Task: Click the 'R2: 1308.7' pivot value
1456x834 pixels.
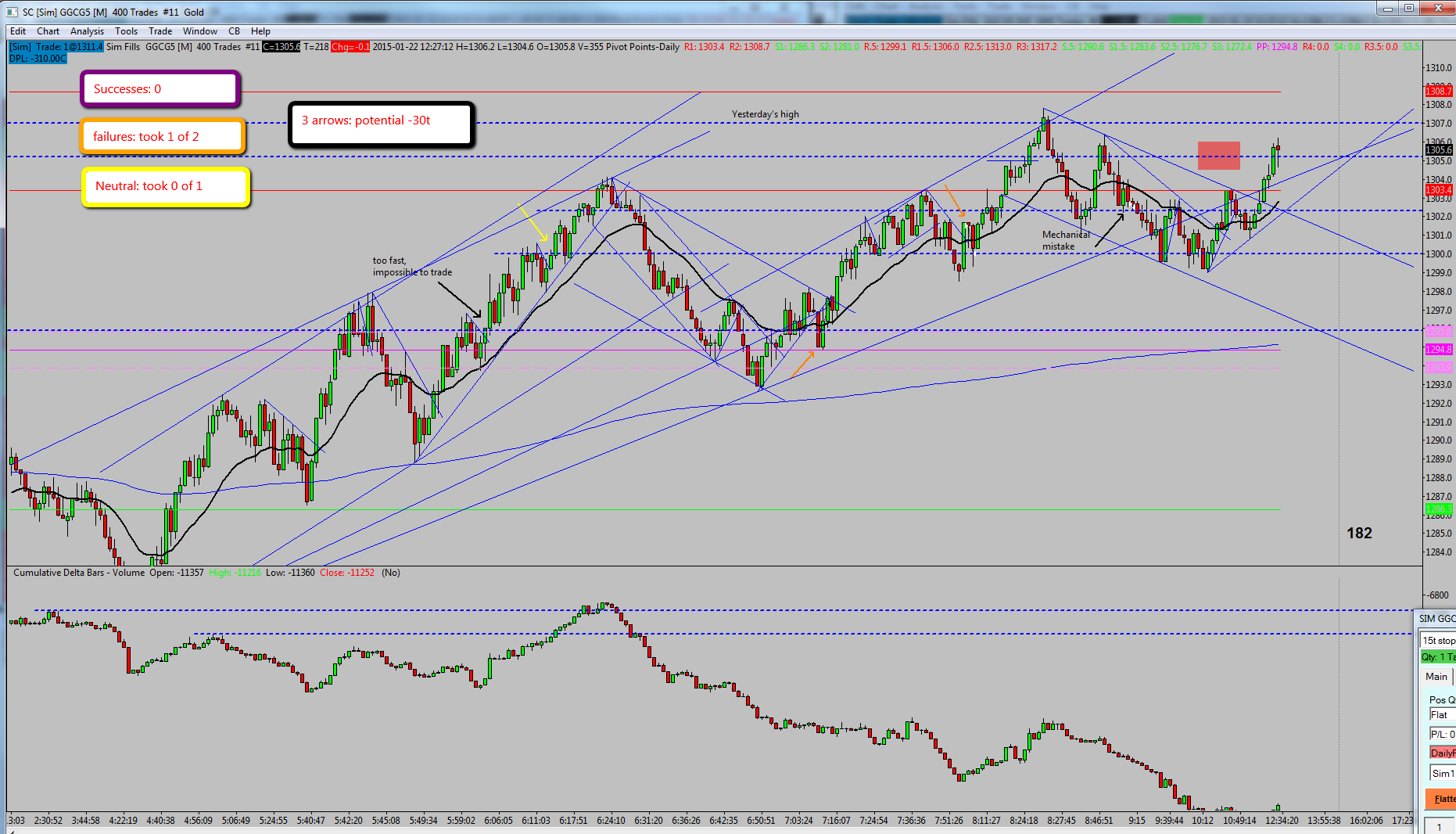Action: click(750, 47)
